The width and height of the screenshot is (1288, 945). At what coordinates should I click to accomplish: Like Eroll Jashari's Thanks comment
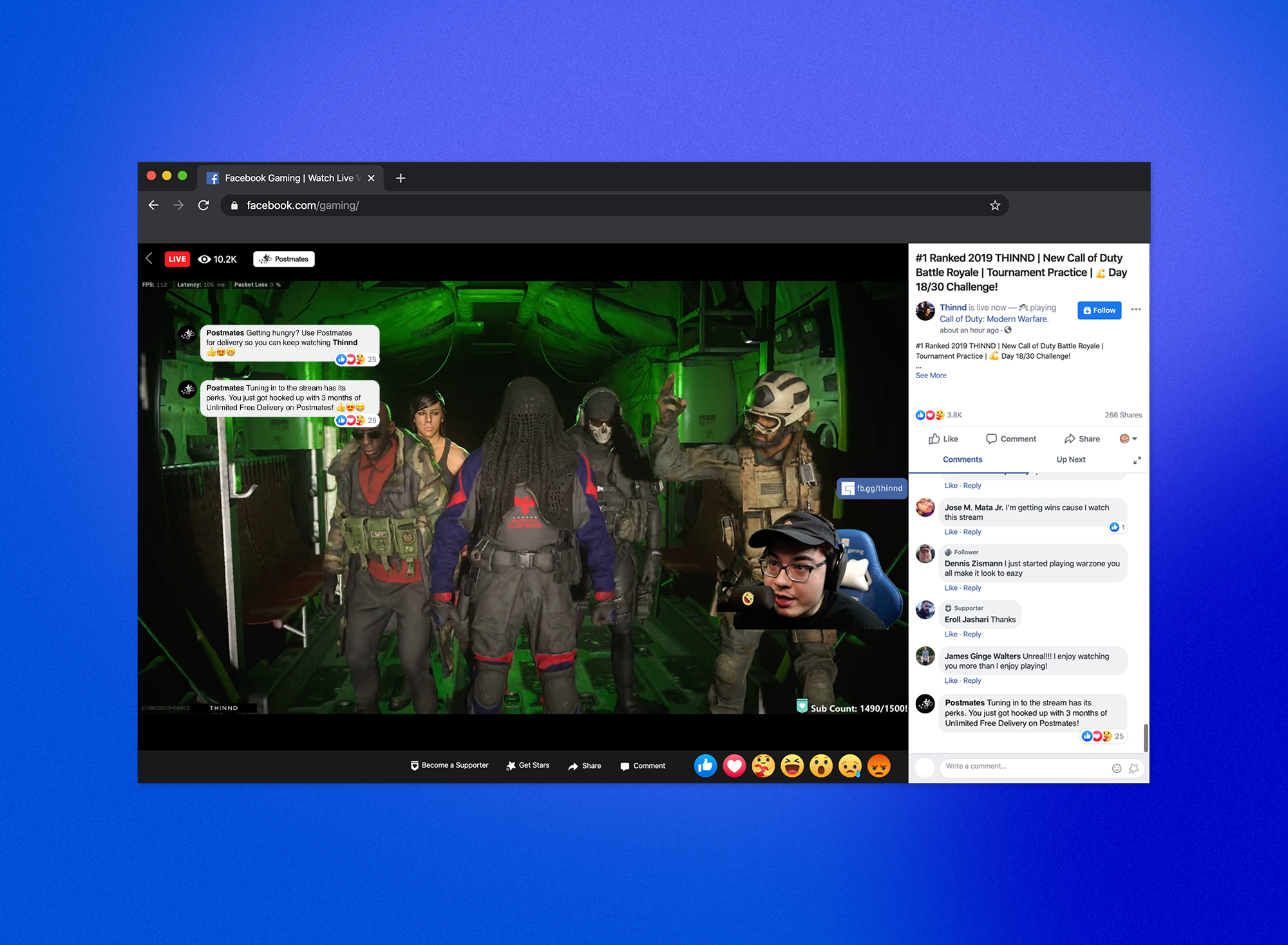(951, 634)
